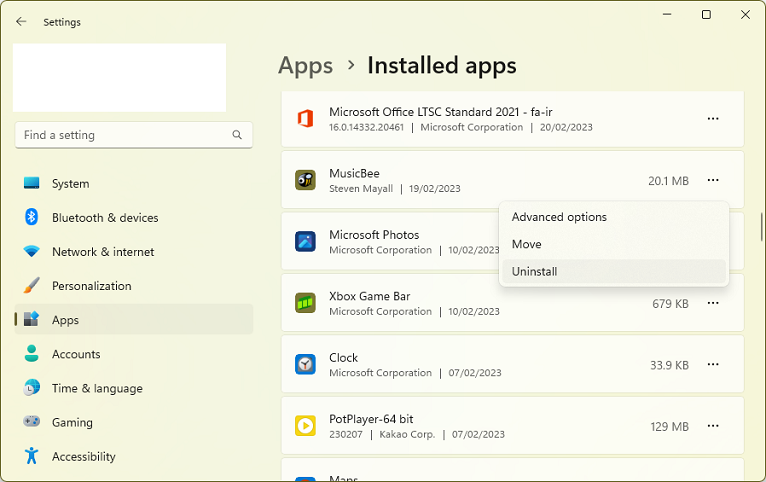Maximize the Settings window
766x482 pixels.
click(x=706, y=15)
